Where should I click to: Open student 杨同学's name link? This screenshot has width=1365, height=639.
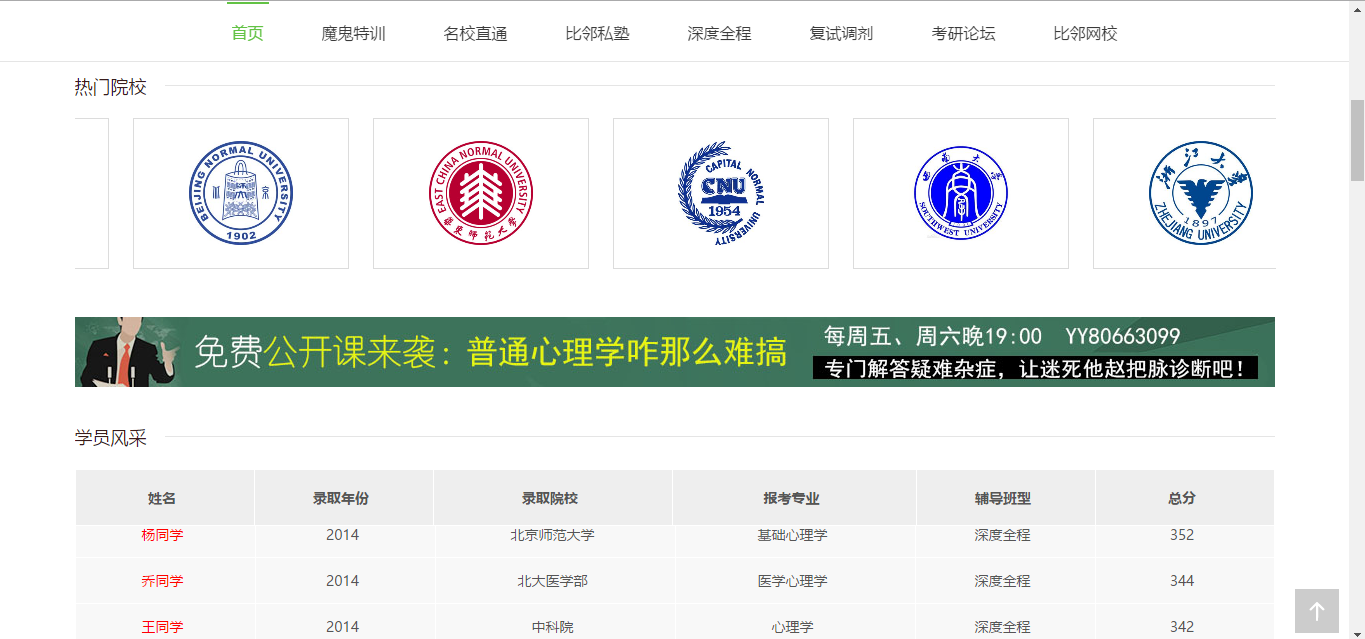pos(162,535)
